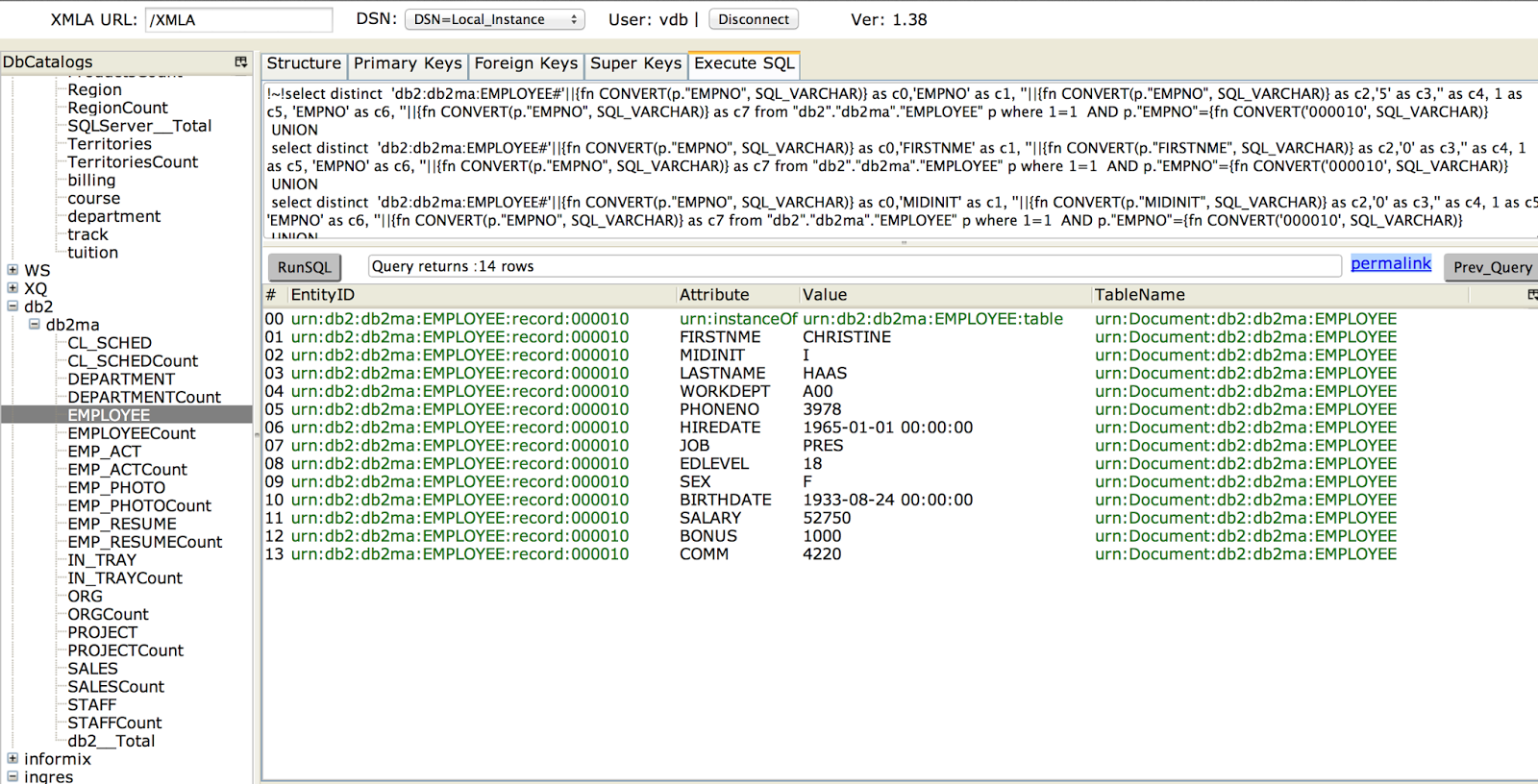This screenshot has height=784, width=1538.
Task: Select the db2__Total node
Action: 111,741
